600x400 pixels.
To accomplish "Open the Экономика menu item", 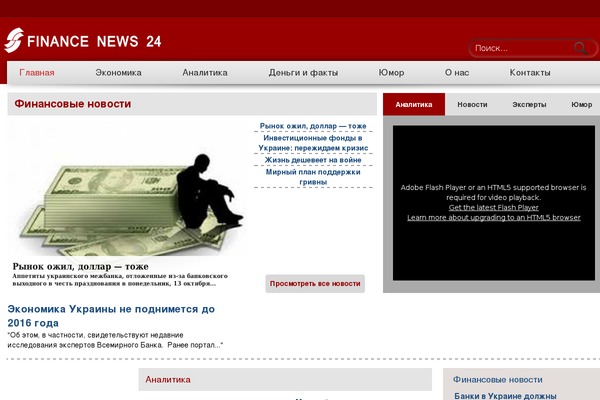I will pyautogui.click(x=118, y=73).
